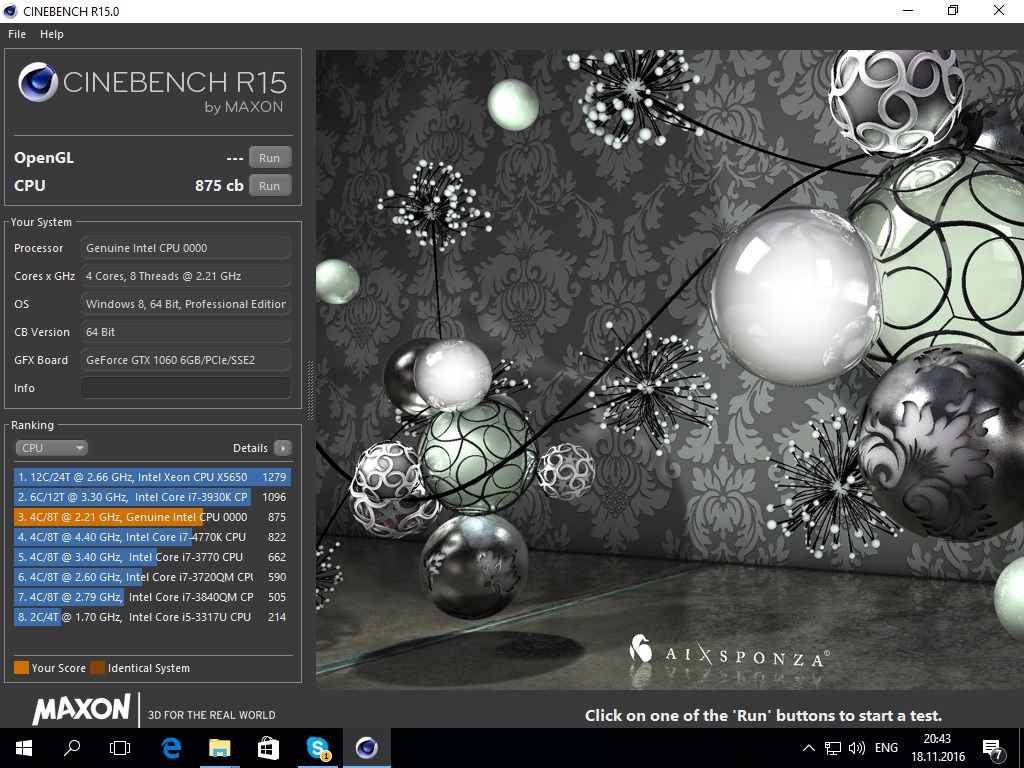Image resolution: width=1024 pixels, height=768 pixels.
Task: Open File Explorer from taskbar
Action: [219, 748]
